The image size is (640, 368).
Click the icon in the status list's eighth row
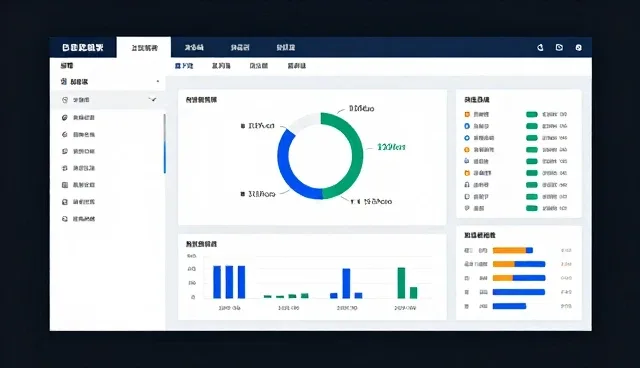pos(467,197)
